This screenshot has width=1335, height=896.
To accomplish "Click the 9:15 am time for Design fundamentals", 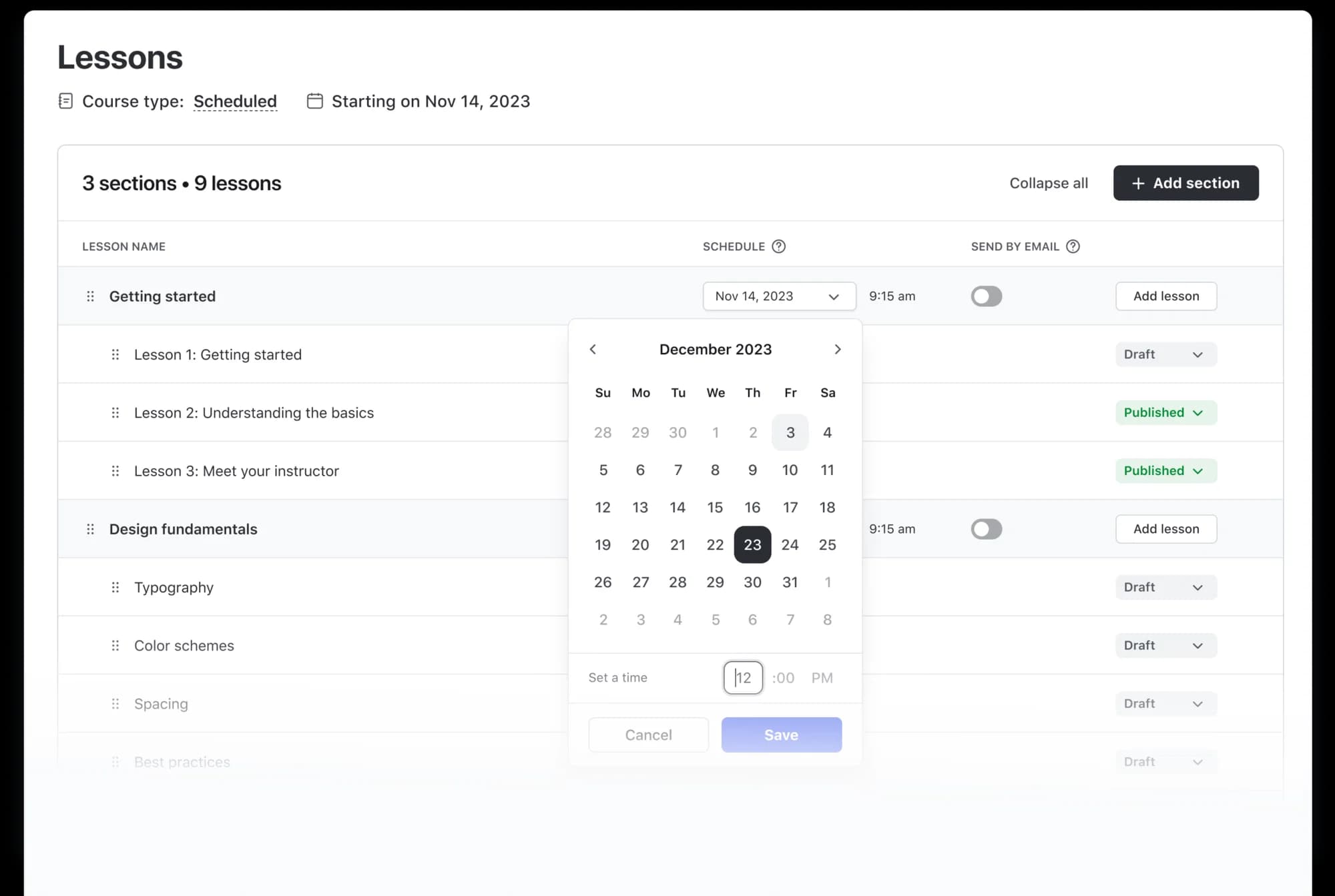I will 892,529.
